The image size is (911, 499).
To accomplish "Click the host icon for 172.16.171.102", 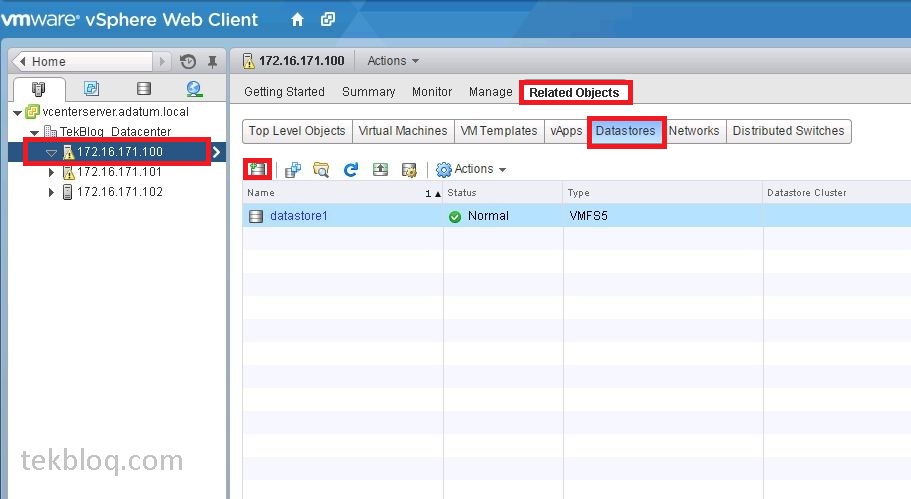I will [x=67, y=192].
